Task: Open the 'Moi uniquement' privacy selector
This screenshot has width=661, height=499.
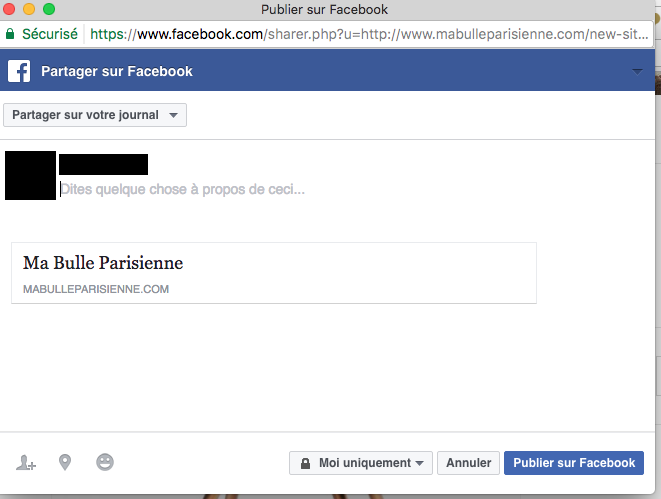Action: (361, 463)
